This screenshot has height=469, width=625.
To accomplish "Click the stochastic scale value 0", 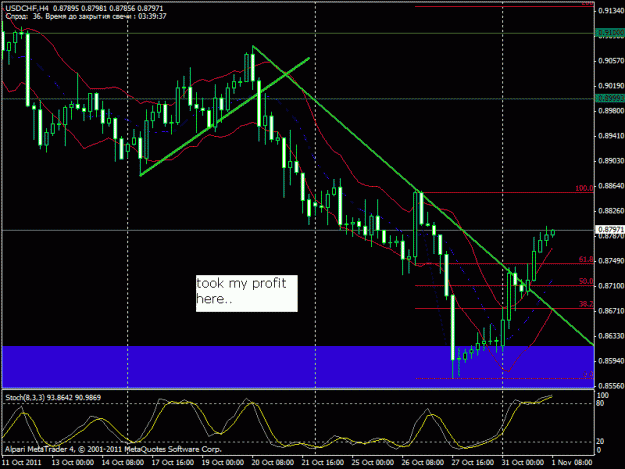I will [598, 450].
